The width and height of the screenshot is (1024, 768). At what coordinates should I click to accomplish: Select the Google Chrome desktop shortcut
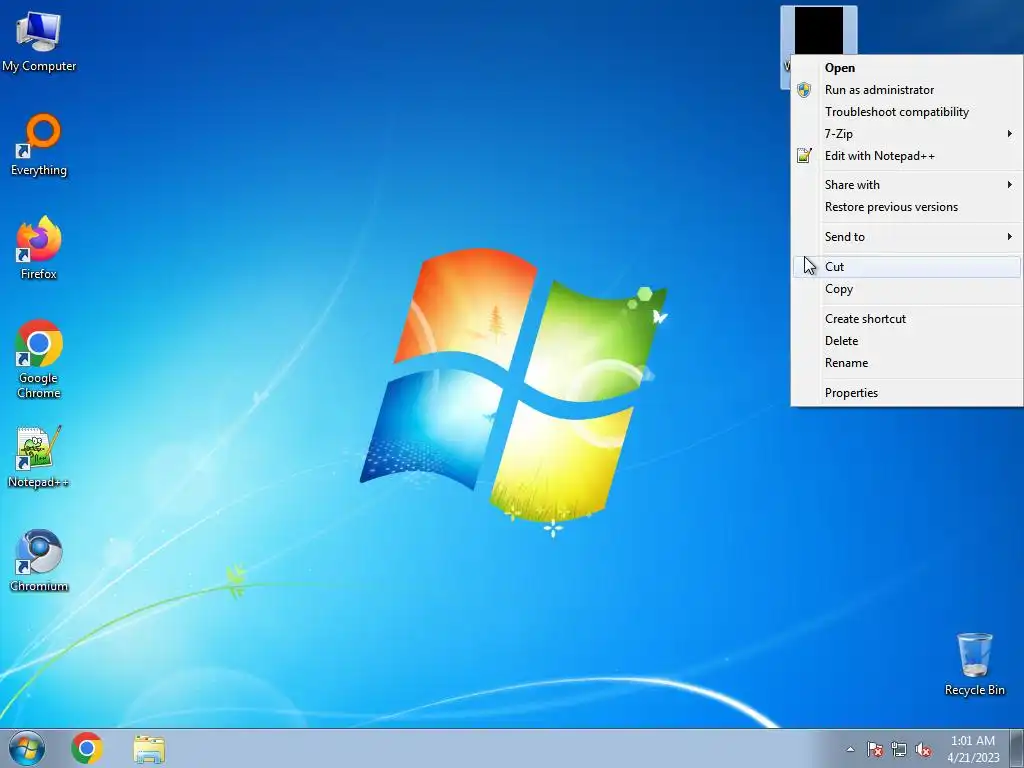coord(39,359)
